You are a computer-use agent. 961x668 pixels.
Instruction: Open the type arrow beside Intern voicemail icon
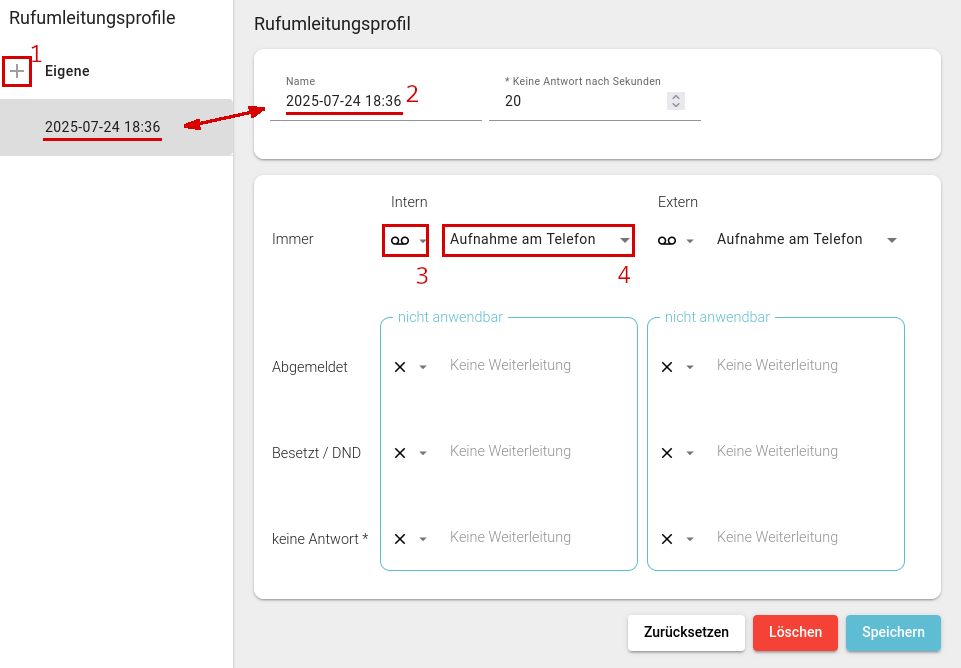[x=423, y=241]
